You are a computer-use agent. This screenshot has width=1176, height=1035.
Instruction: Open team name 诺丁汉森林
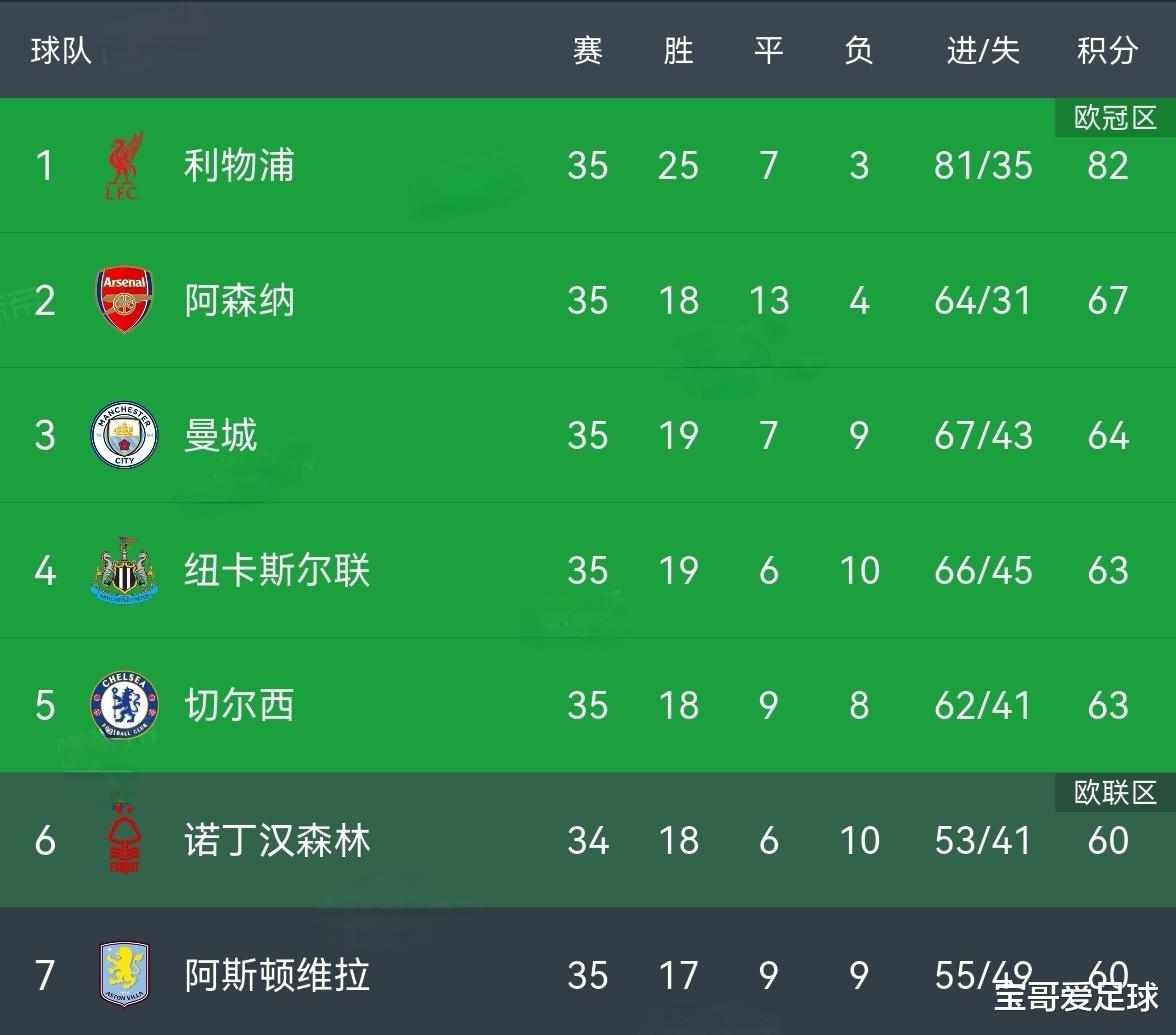[x=277, y=840]
